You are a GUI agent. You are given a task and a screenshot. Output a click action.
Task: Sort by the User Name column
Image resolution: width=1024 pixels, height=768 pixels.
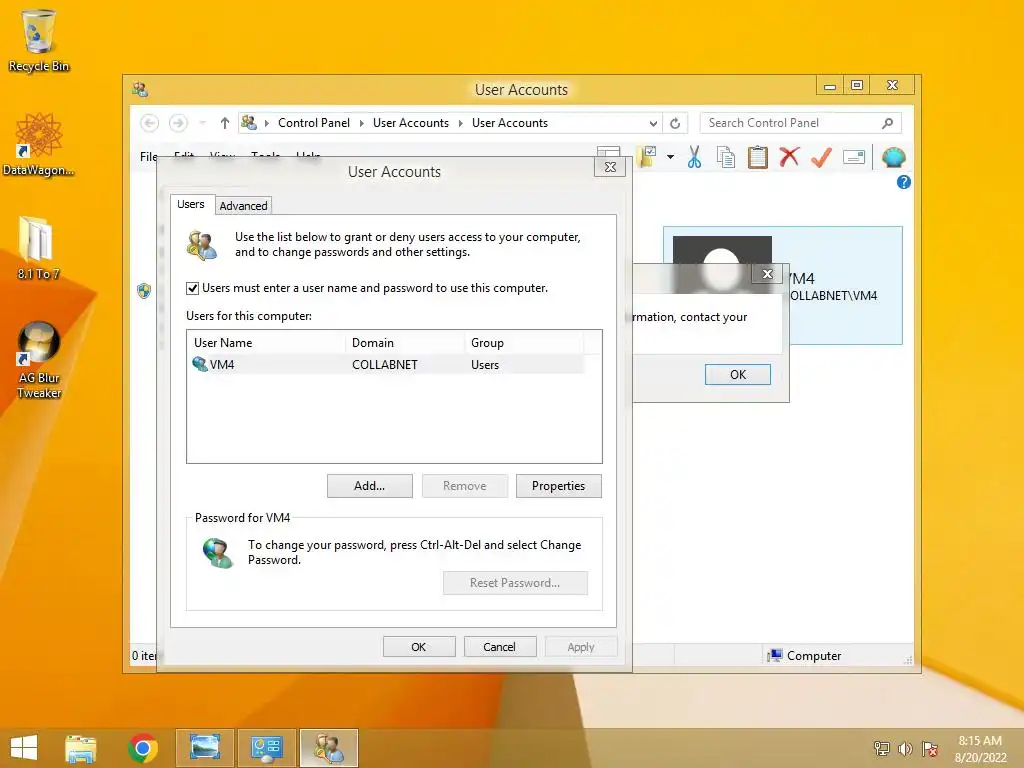point(266,343)
